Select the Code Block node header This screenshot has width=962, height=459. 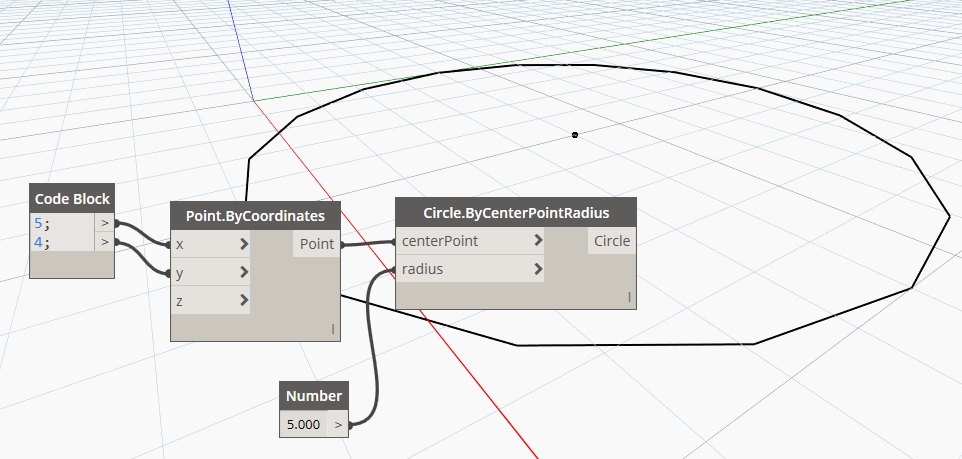pos(70,197)
